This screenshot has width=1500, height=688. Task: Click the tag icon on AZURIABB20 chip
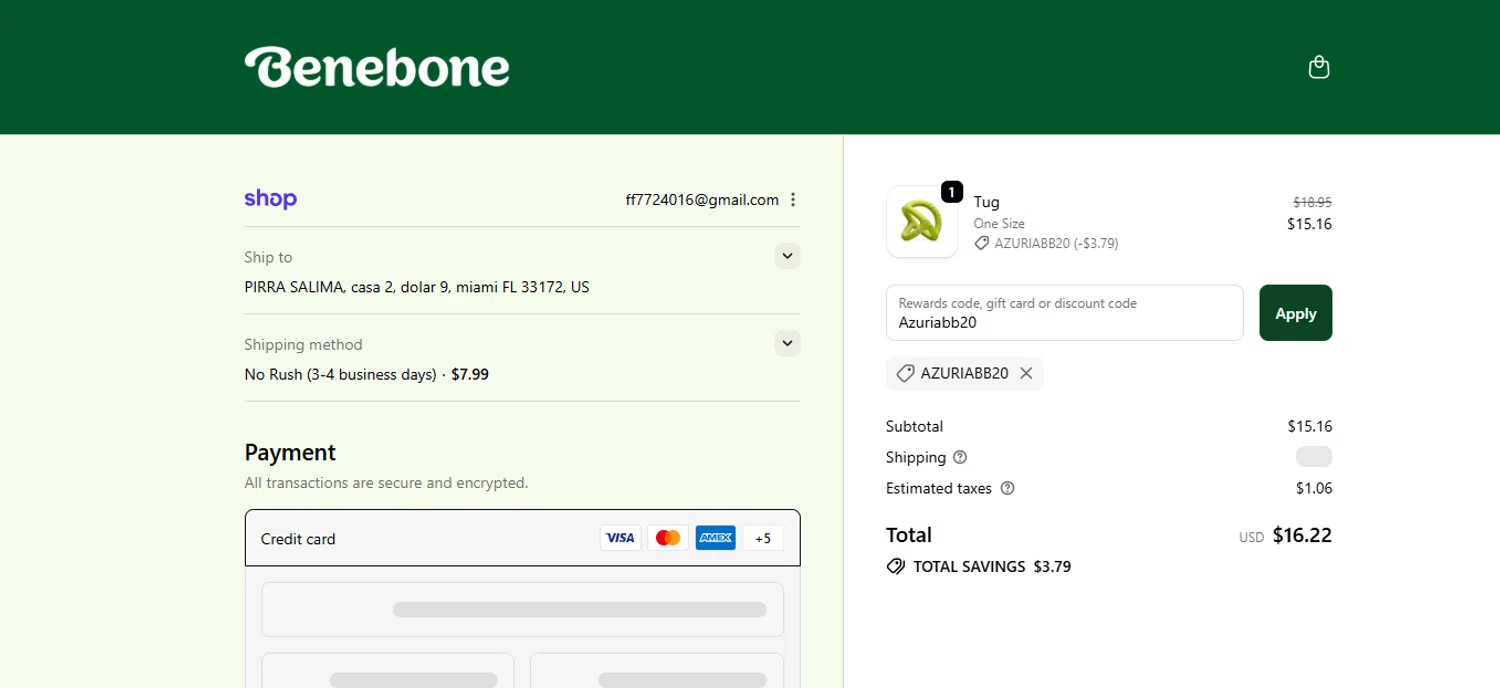tap(905, 373)
